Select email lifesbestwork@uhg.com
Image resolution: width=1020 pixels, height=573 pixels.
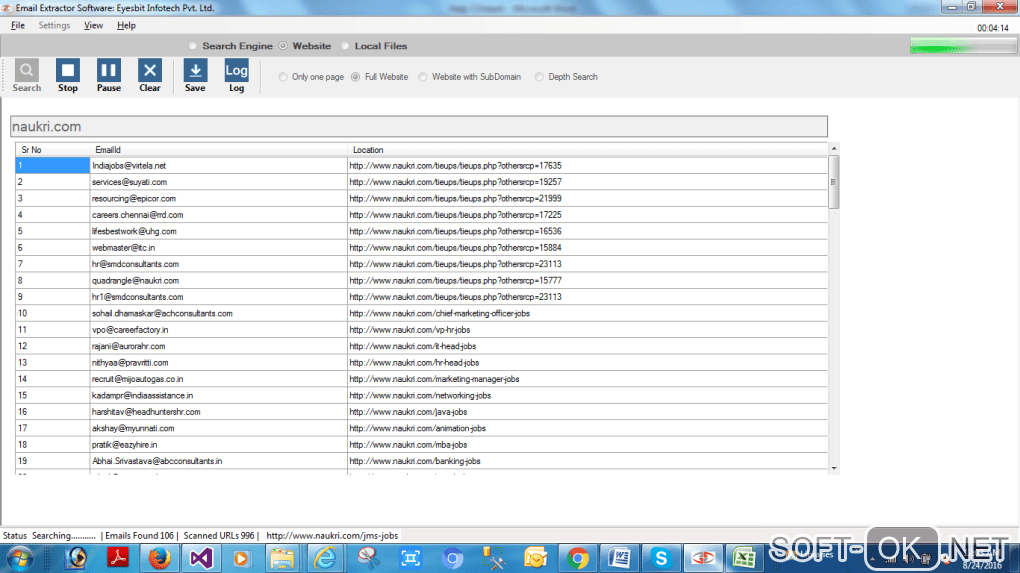click(134, 232)
